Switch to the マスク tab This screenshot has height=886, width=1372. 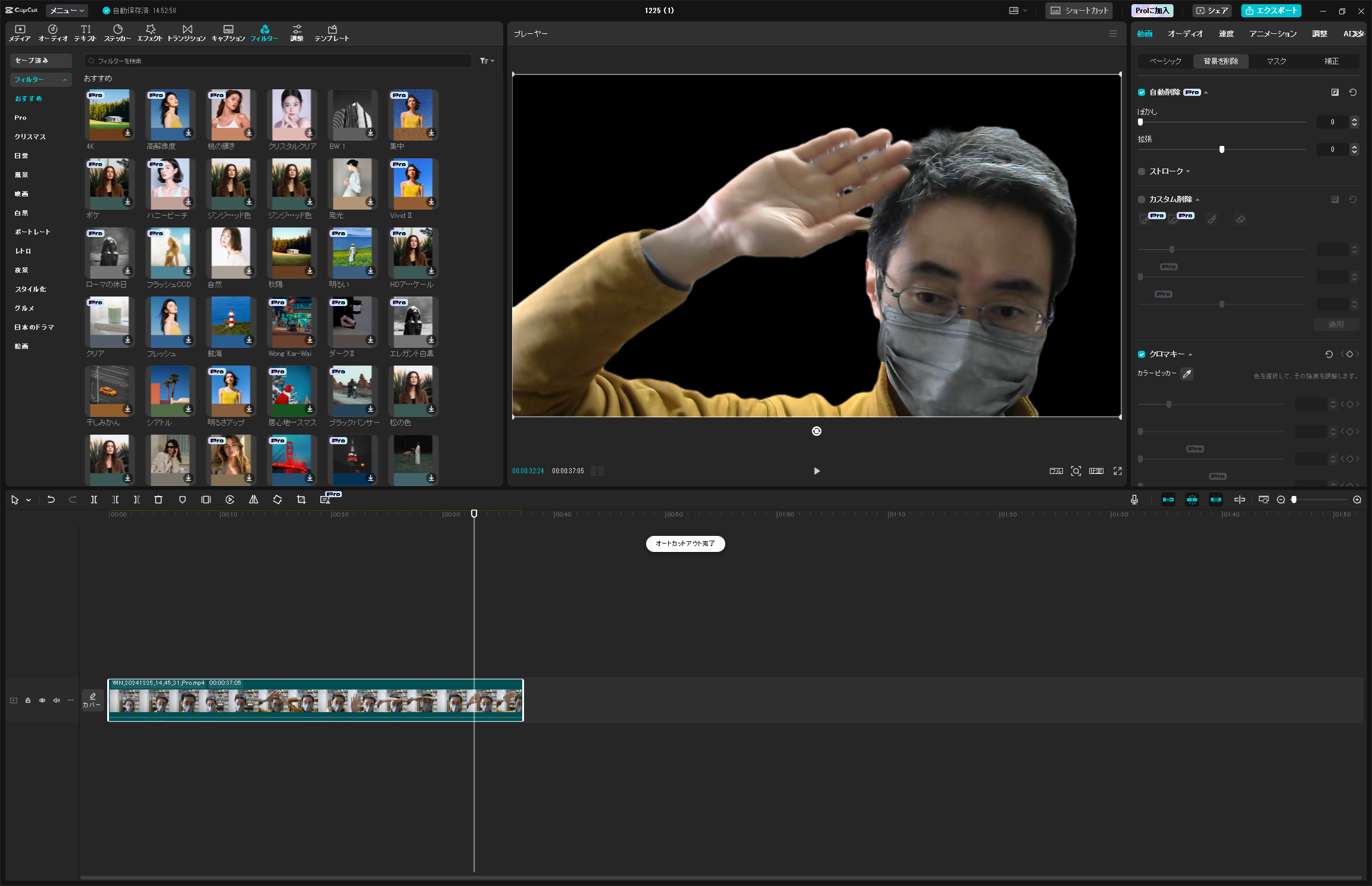(1276, 61)
